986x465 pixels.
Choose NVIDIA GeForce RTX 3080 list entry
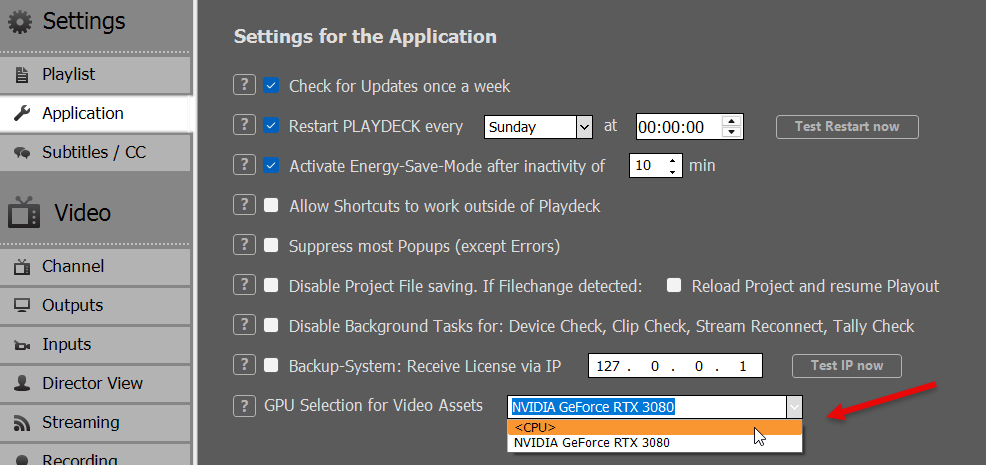tap(654, 442)
